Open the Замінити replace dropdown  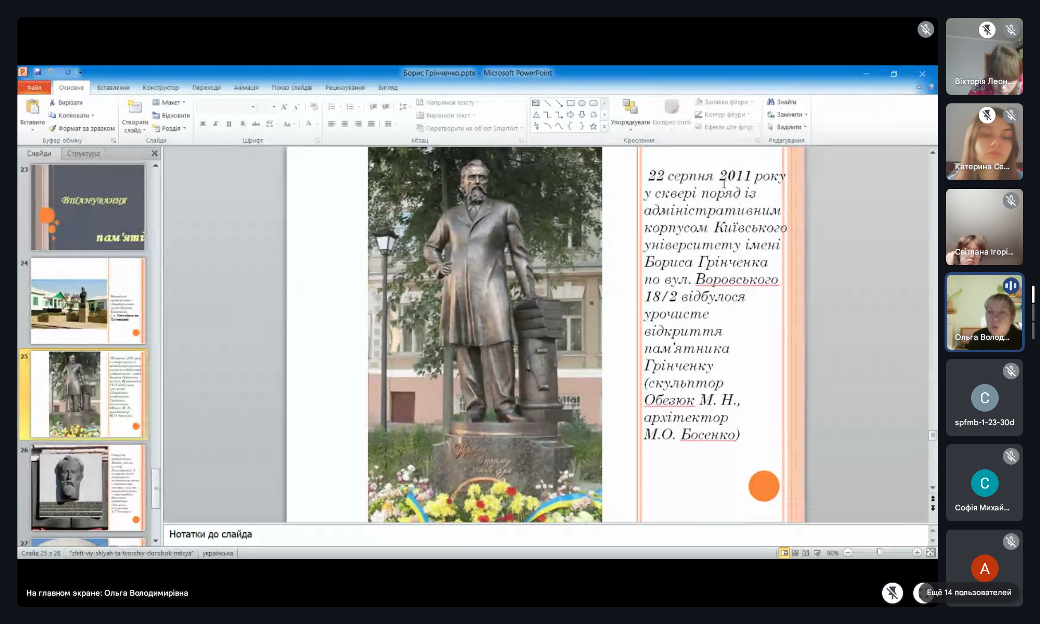[791, 114]
